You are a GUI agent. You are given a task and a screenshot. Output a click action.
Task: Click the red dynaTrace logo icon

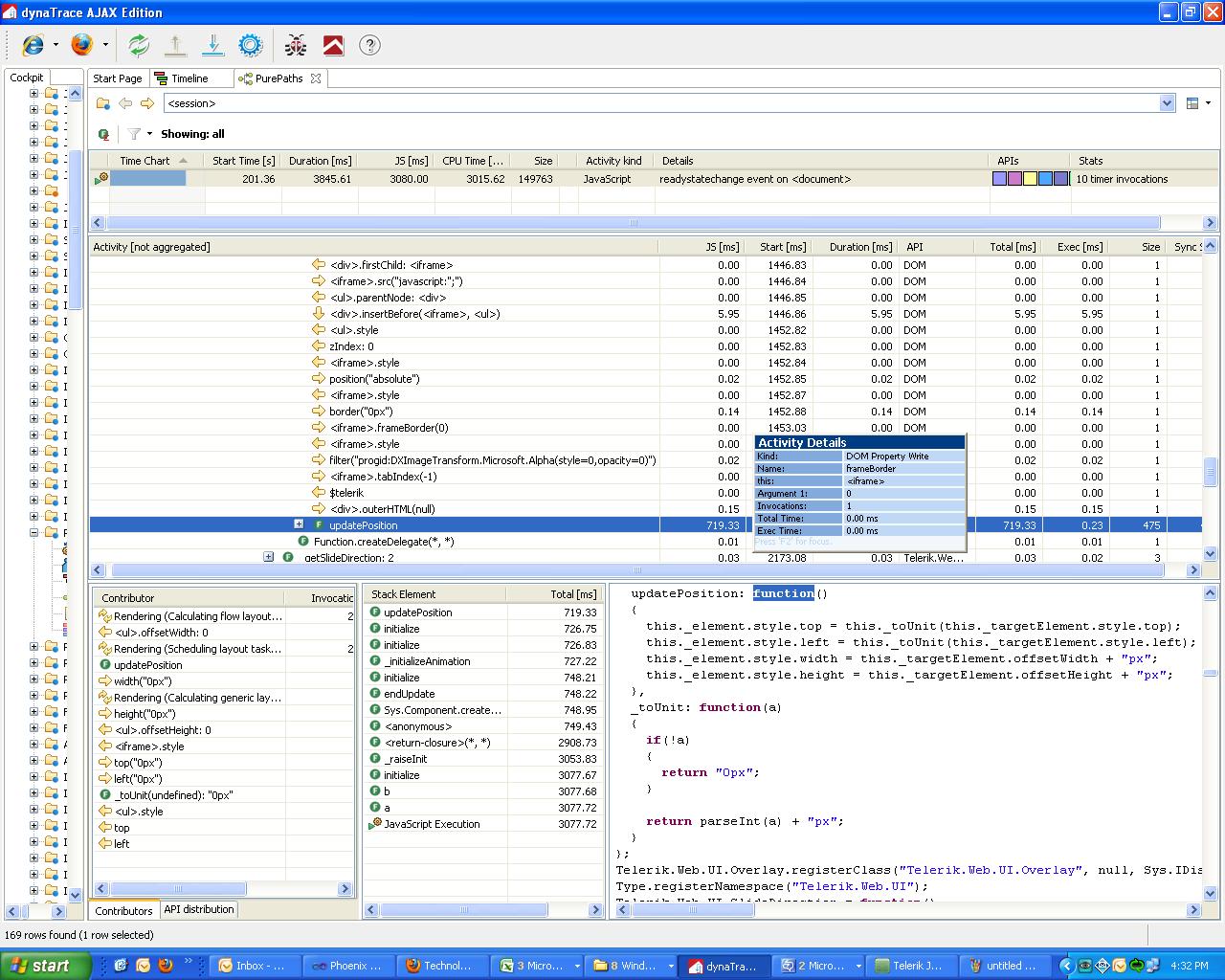(333, 45)
